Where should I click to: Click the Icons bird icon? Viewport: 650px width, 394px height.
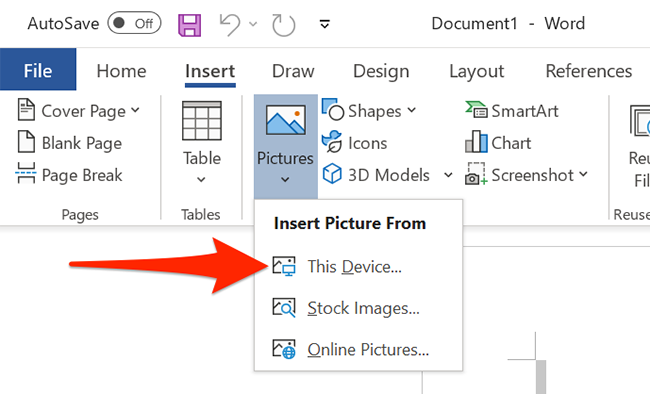(332, 142)
